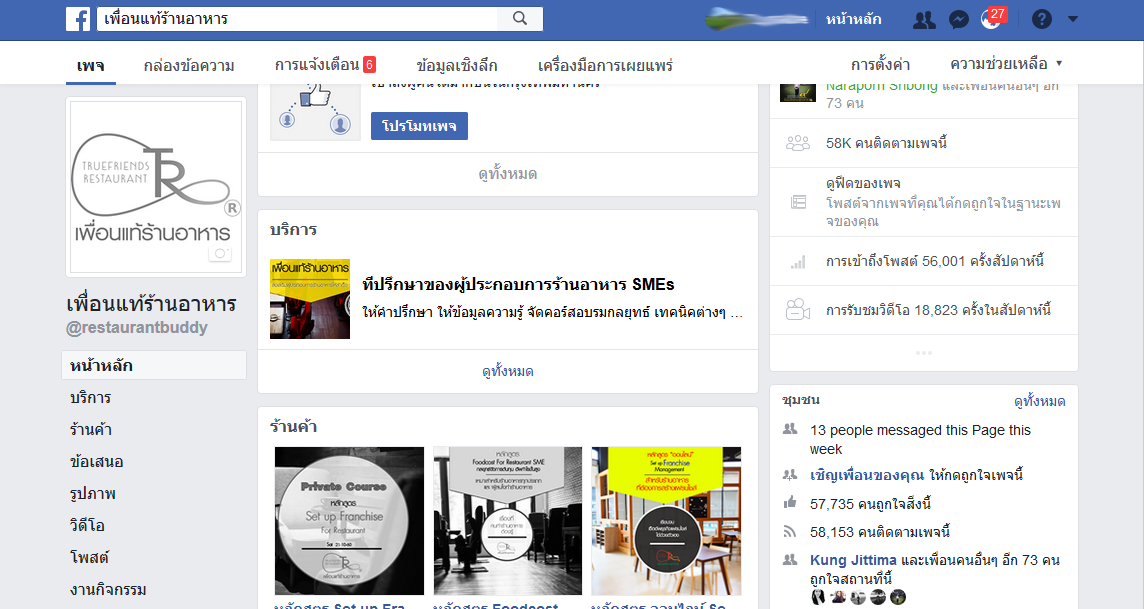Click the ชุมชน panel heading
The image size is (1144, 609).
pyautogui.click(x=800, y=400)
